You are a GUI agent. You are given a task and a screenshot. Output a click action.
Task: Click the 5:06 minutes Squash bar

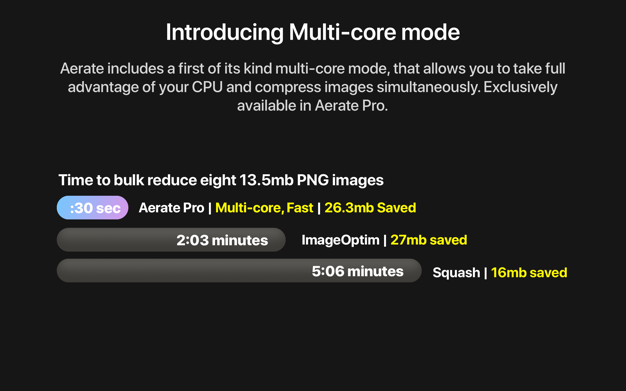[239, 271]
